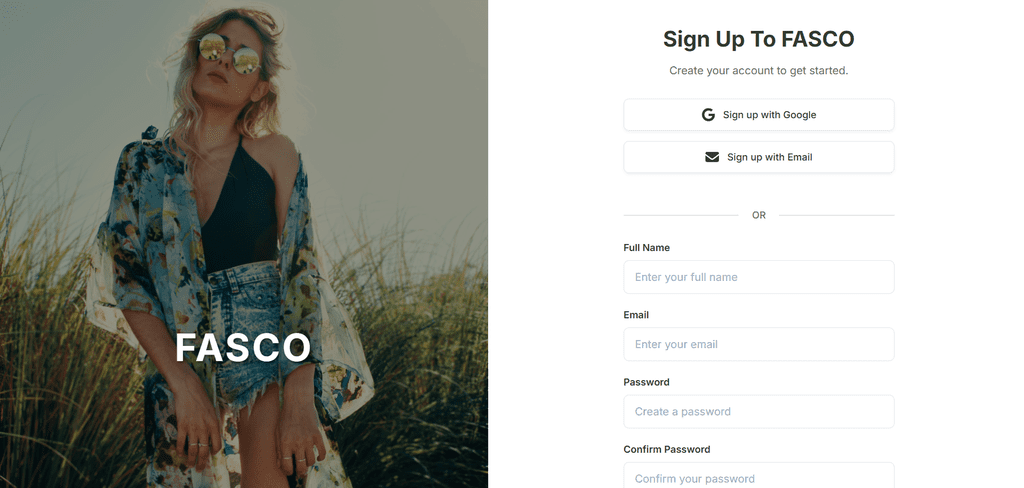Viewport: 1024px width, 488px height.
Task: Click the "Create your account to get started" subtitle
Action: pos(759,71)
